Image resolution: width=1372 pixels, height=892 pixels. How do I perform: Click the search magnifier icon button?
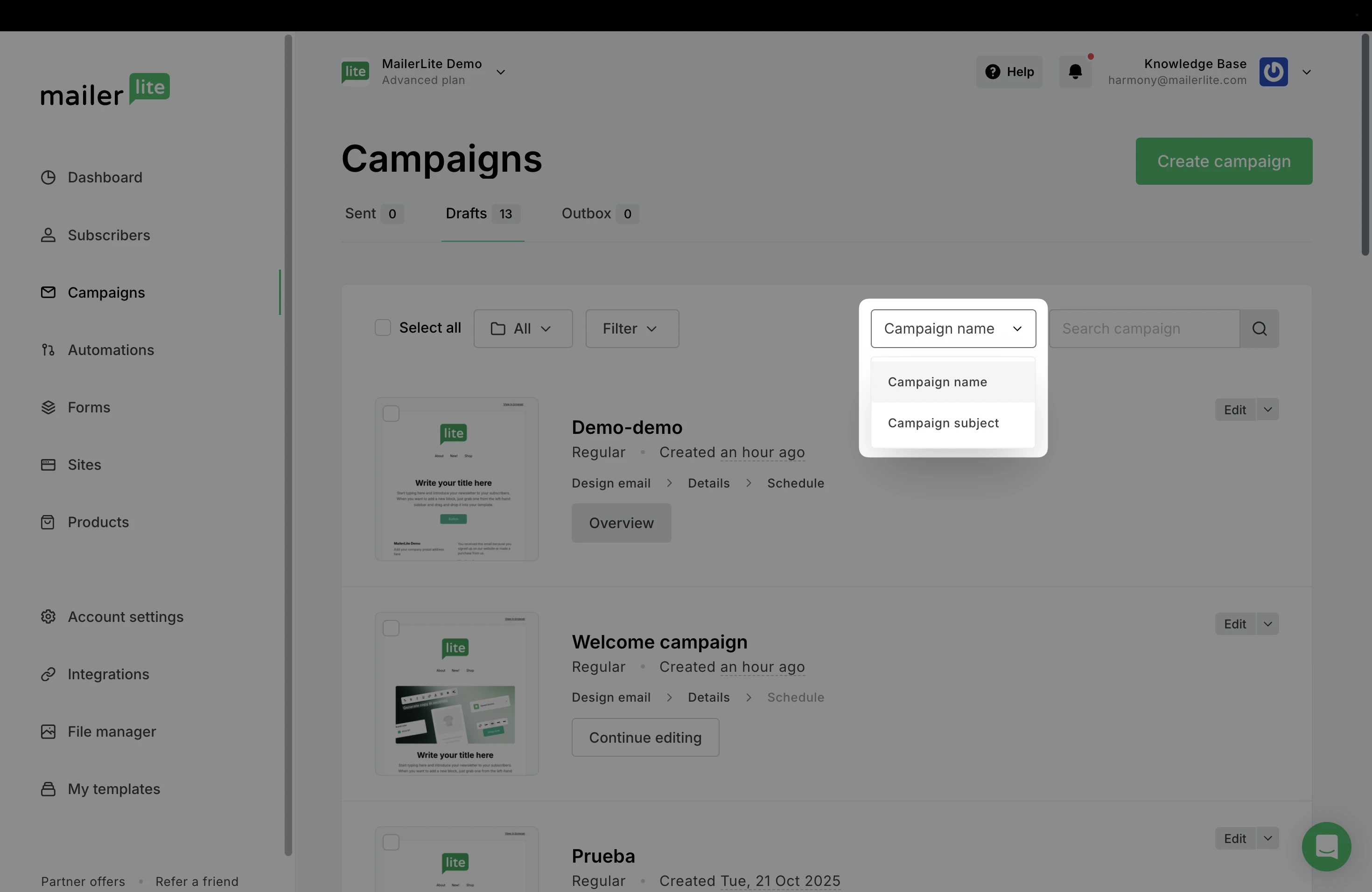click(1260, 328)
